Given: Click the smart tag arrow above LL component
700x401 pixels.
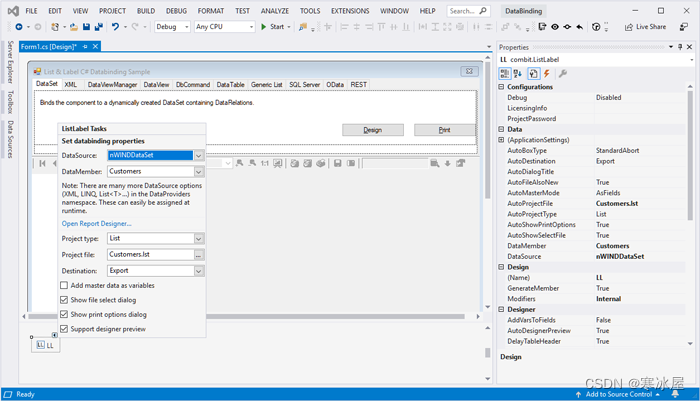Looking at the screenshot, I should [54, 335].
